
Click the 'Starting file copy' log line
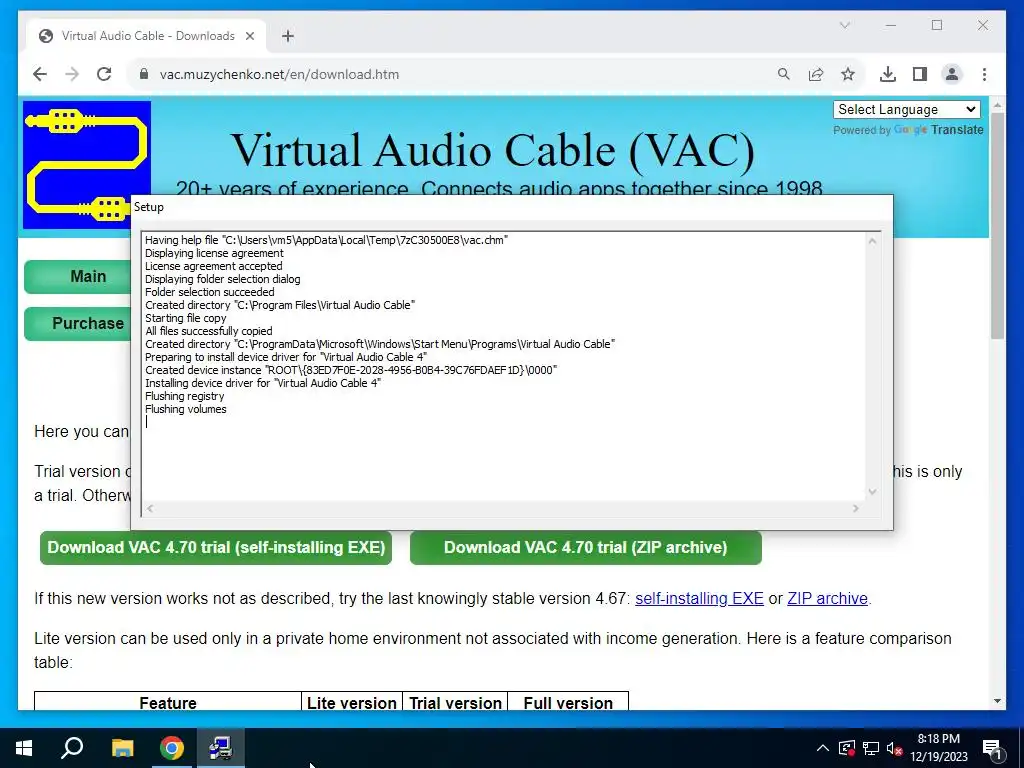pyautogui.click(x=185, y=318)
